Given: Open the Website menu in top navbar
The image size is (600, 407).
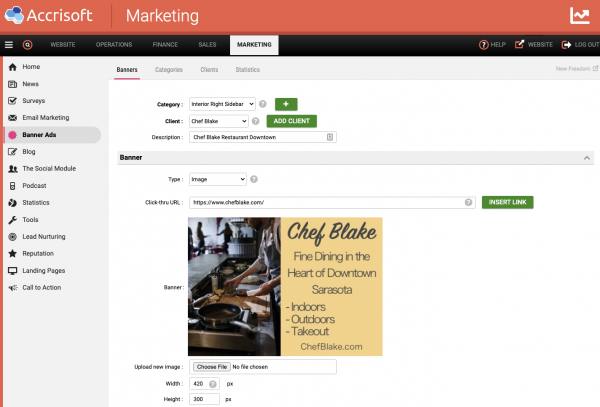Looking at the screenshot, I should coord(63,45).
